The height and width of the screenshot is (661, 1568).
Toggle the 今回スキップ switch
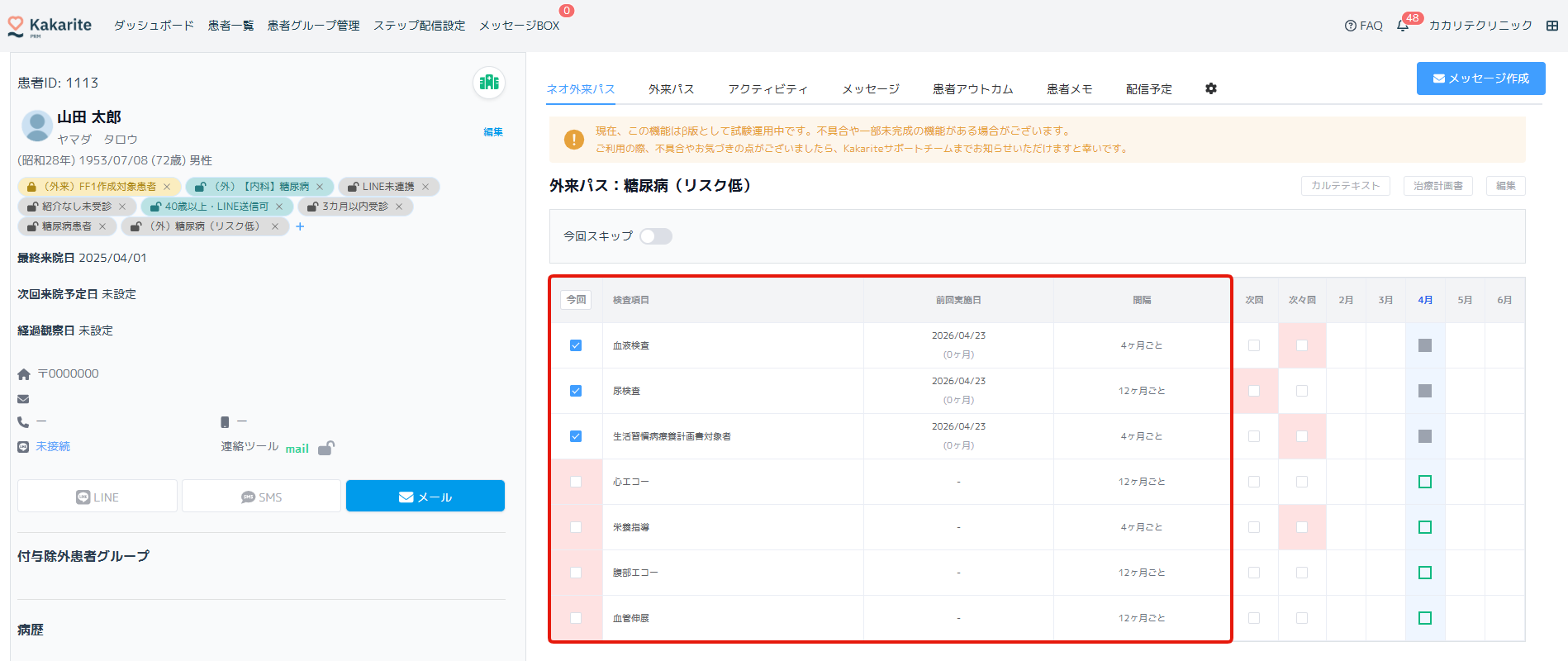[x=656, y=236]
